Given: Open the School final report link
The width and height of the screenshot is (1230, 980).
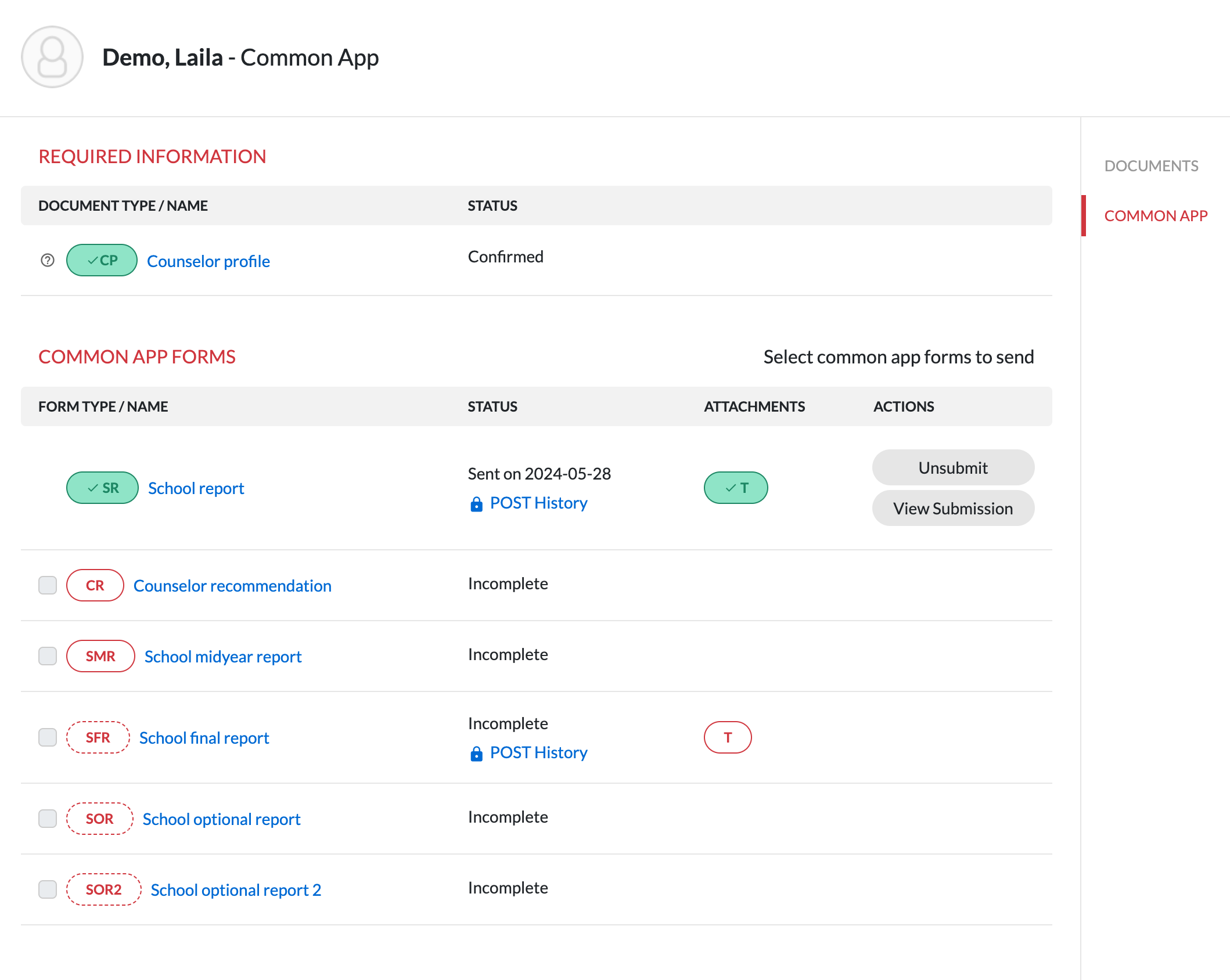Looking at the screenshot, I should (204, 738).
